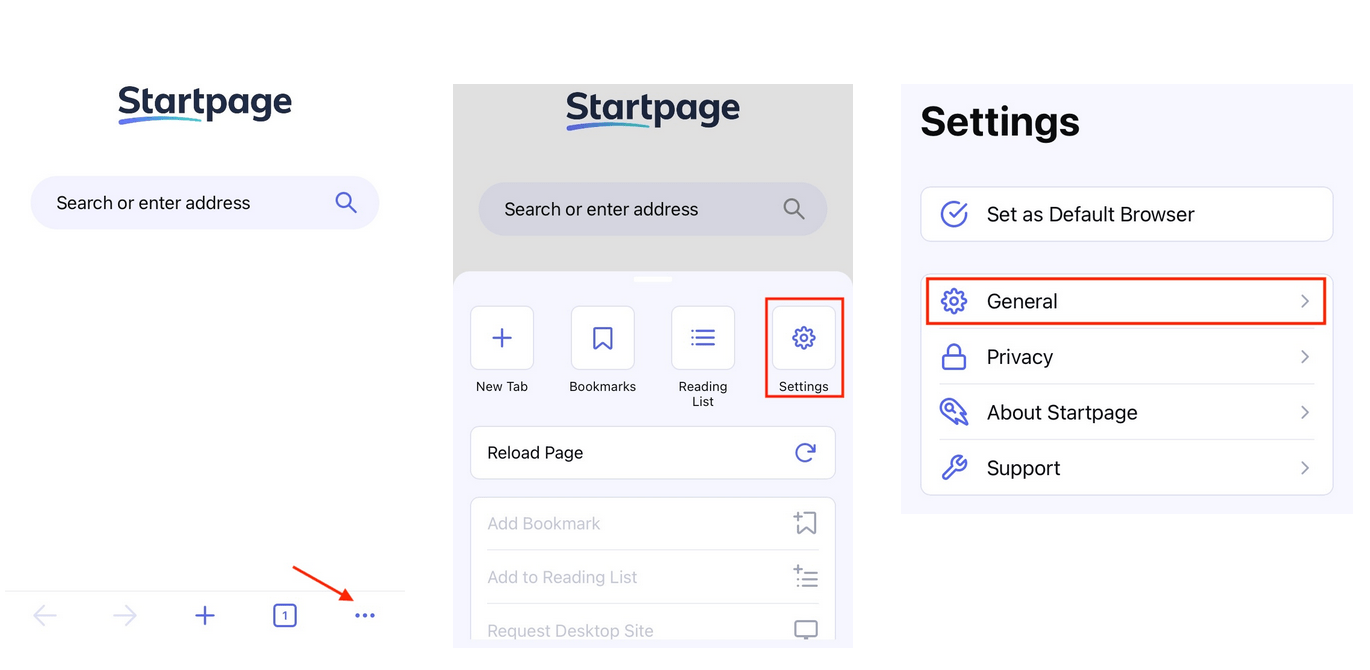Expand Support via its chevron
Screen dimensions: 1370x670
[x=1305, y=468]
